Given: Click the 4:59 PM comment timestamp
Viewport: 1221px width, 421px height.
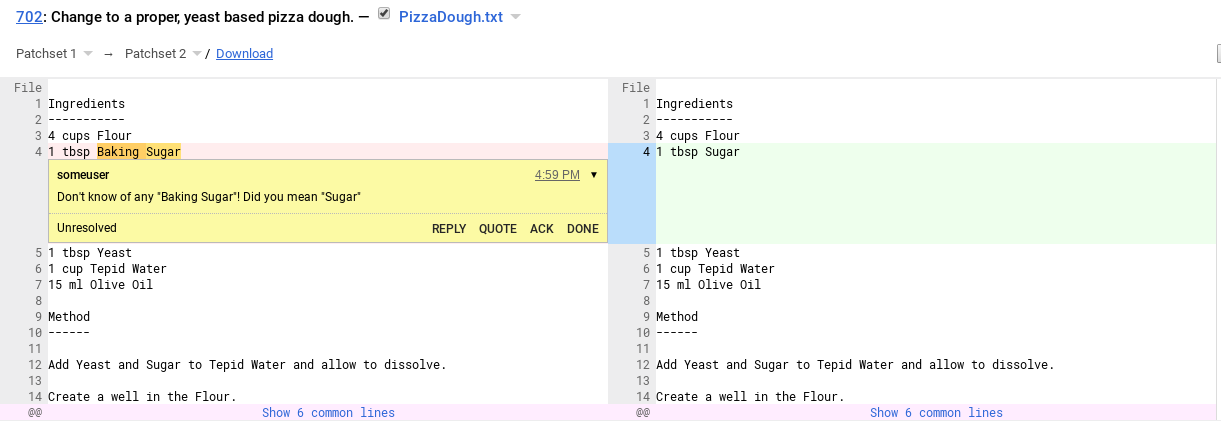Looking at the screenshot, I should pos(557,175).
